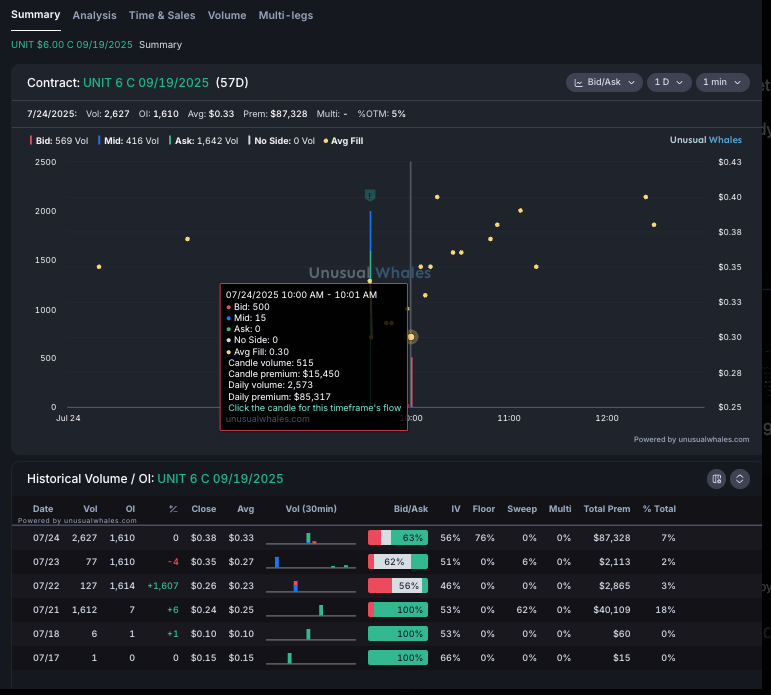771x695 pixels.
Task: Open the Bid/Ask chart type dropdown
Action: click(604, 82)
